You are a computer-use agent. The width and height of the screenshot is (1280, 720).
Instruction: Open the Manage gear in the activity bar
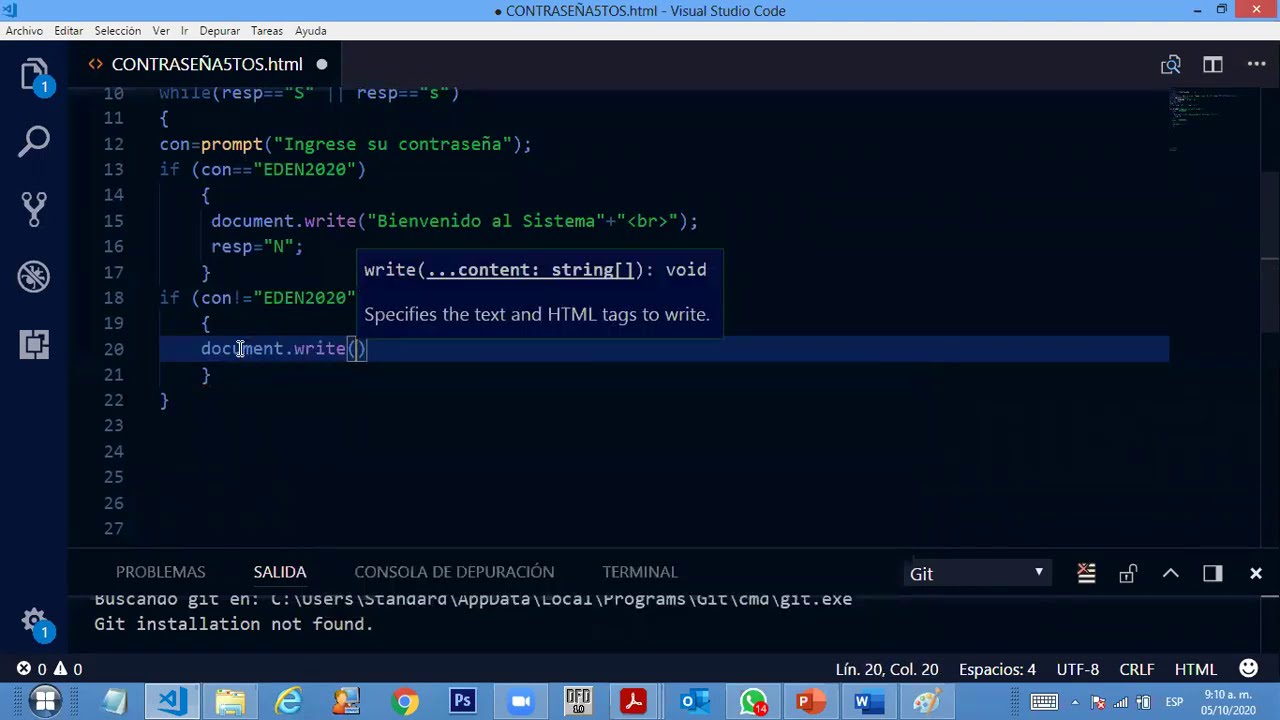coord(34,621)
